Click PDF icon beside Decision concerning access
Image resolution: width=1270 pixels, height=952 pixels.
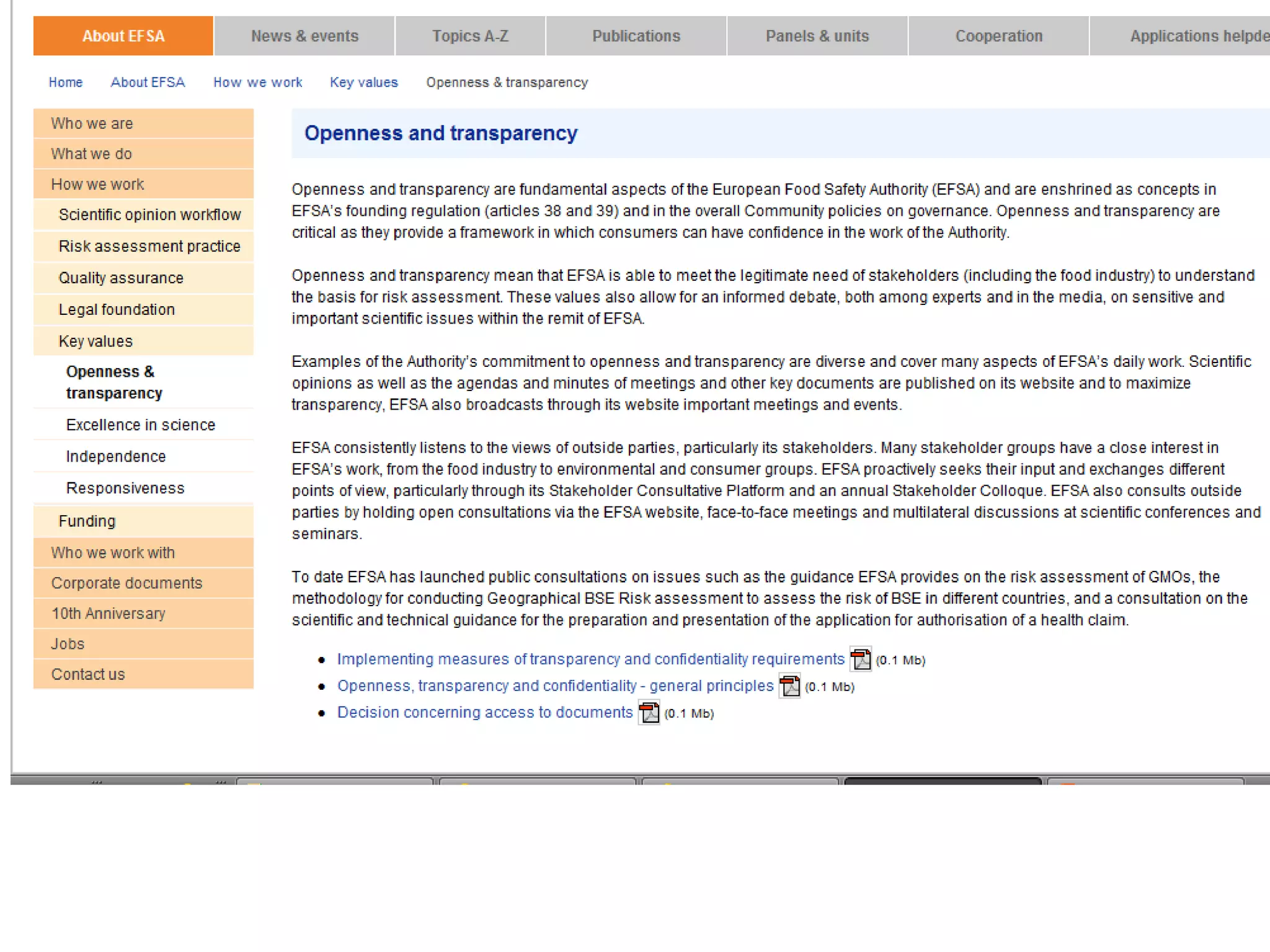coord(649,712)
